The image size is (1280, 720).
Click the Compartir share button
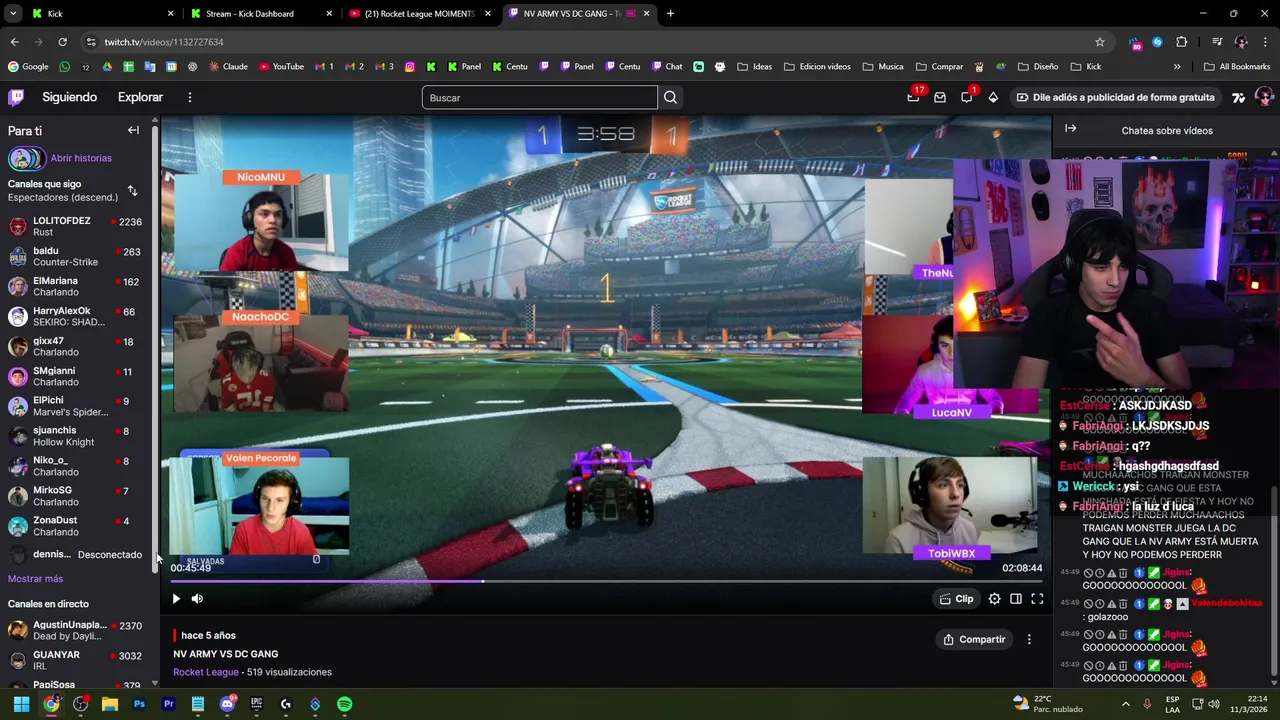point(974,639)
